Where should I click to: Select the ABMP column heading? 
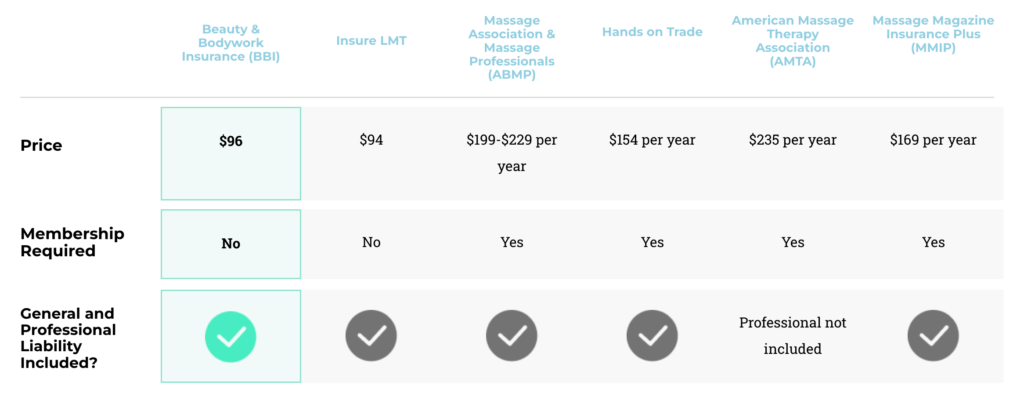point(511,48)
